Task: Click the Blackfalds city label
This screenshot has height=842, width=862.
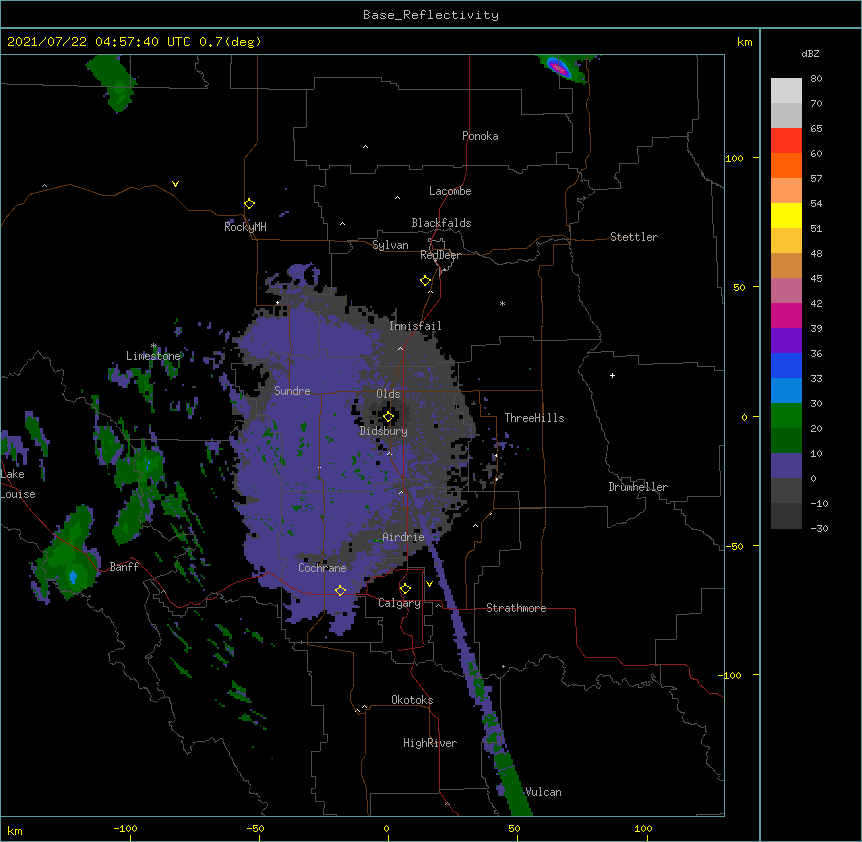Action: 441,223
